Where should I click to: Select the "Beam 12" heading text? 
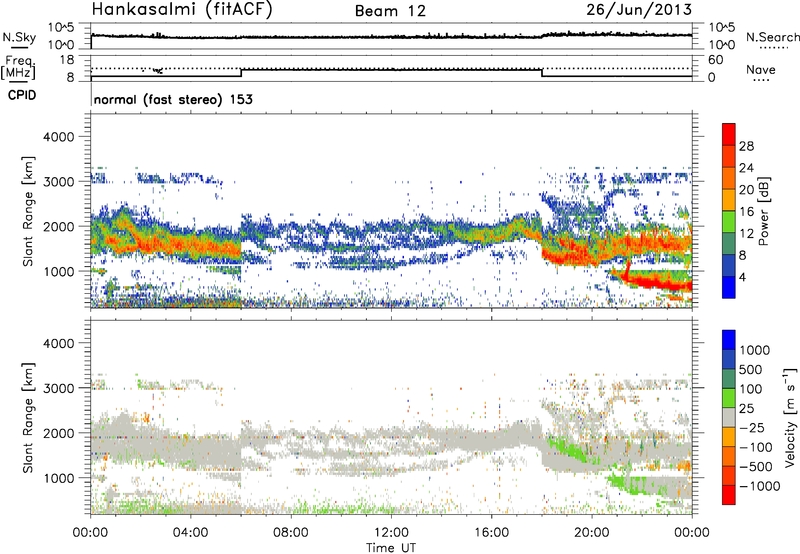390,11
